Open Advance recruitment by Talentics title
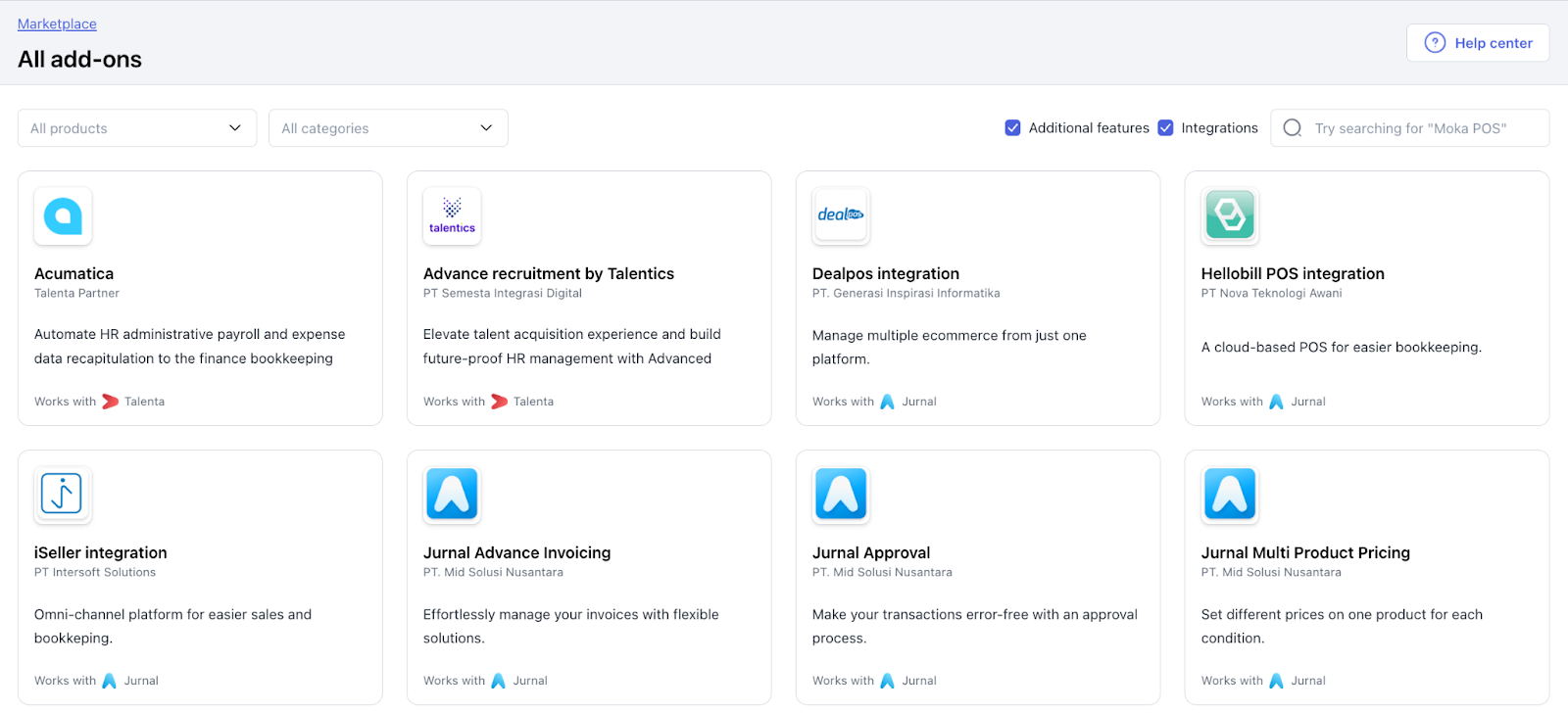The height and width of the screenshot is (713, 1568). point(549,274)
